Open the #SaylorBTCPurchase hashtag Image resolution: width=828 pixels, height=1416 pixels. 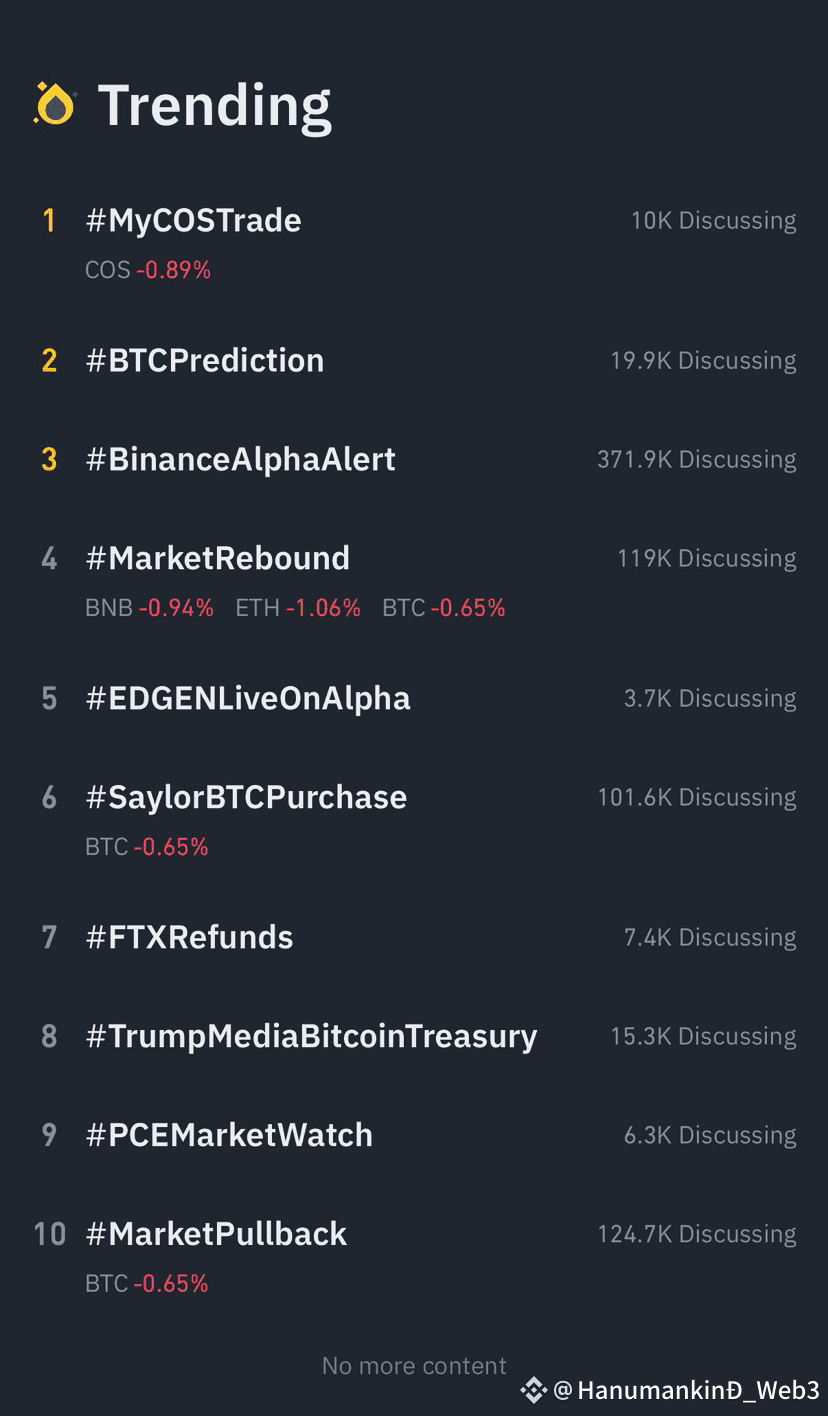point(246,797)
